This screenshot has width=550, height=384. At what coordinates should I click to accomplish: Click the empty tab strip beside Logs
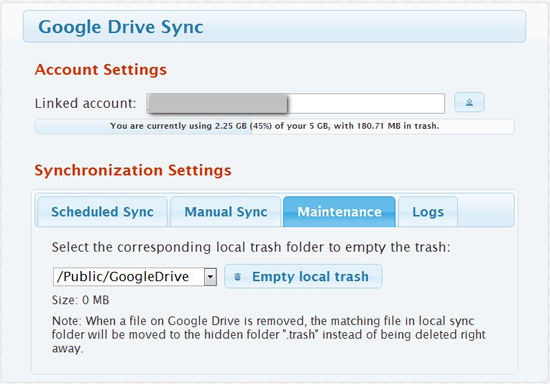click(486, 210)
